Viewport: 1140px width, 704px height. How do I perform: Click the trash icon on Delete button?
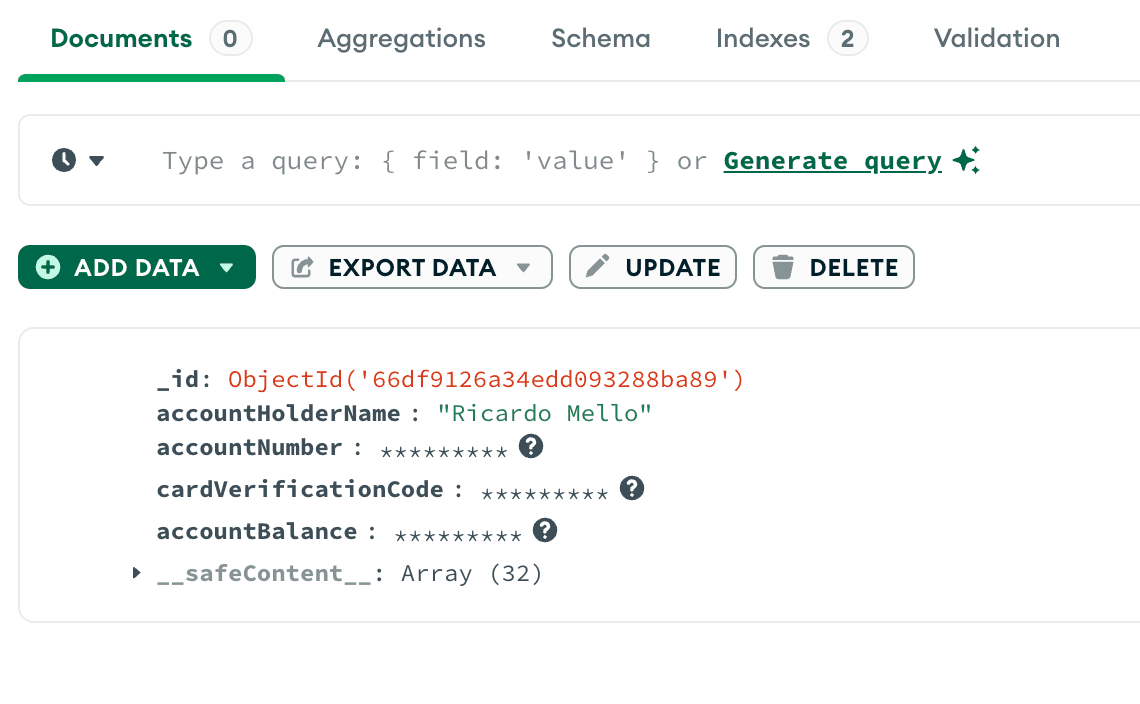783,267
